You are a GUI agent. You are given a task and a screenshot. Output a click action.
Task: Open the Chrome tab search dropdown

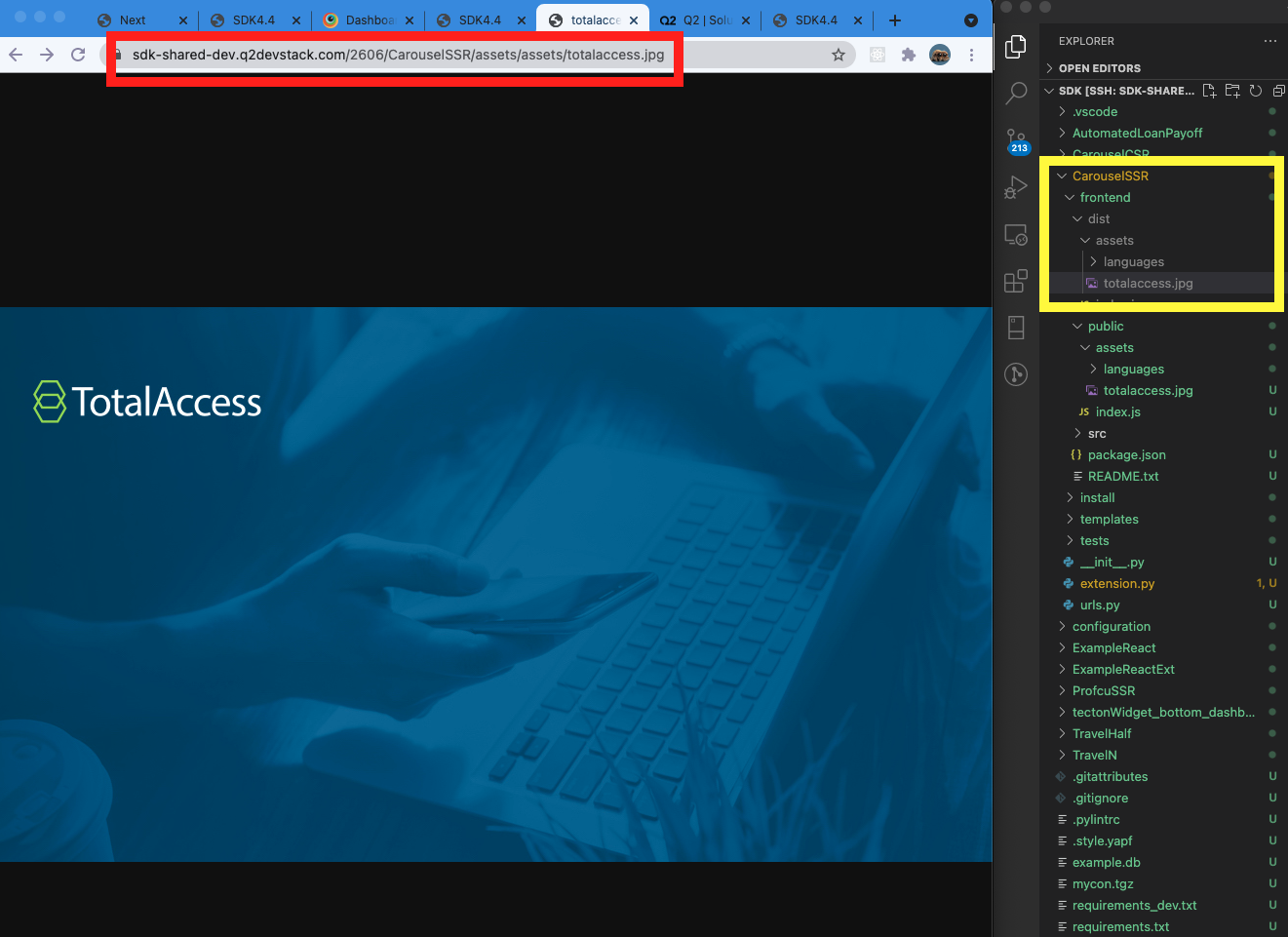[x=971, y=20]
